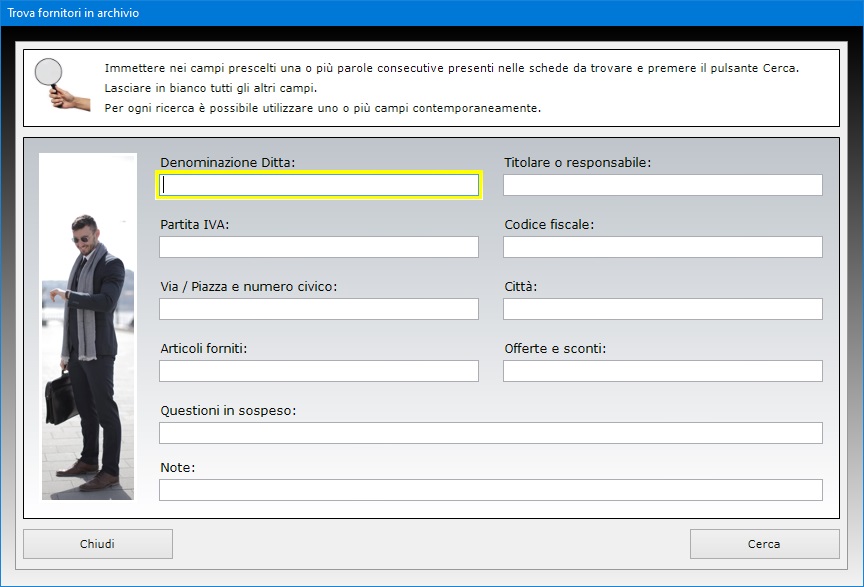Click the 'Città:' label

[521, 287]
